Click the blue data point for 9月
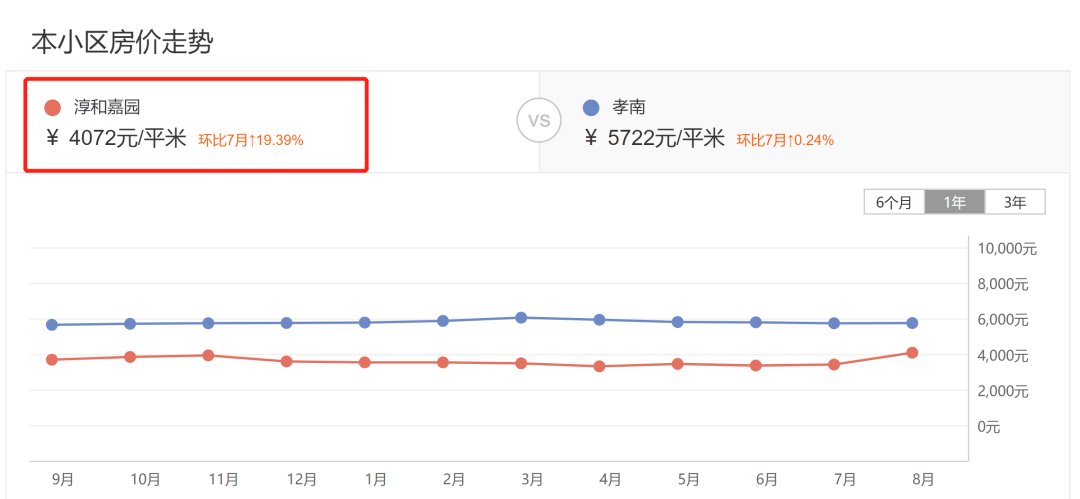Screen dimensions: 1080x499 [52, 324]
